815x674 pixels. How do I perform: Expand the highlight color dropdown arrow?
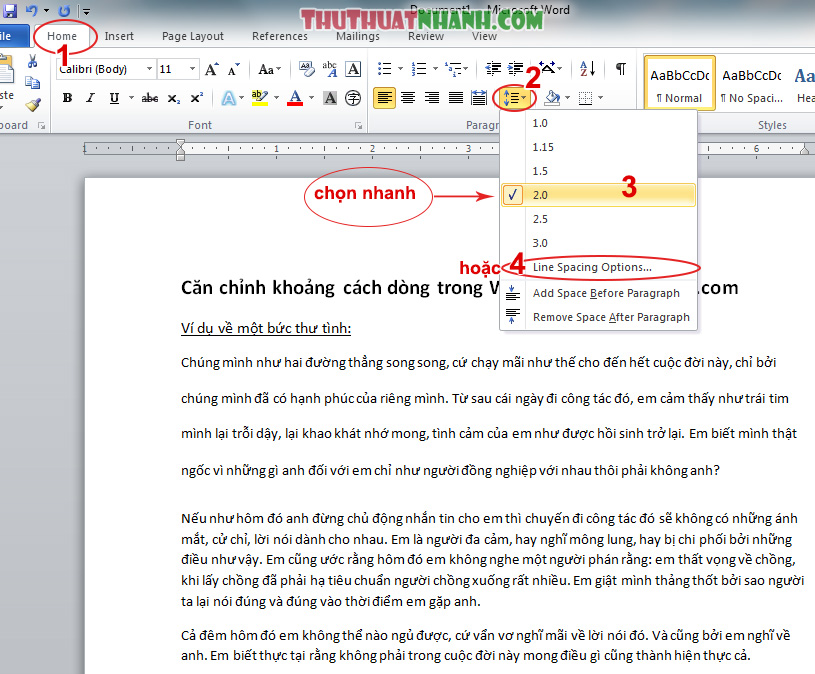tap(276, 98)
